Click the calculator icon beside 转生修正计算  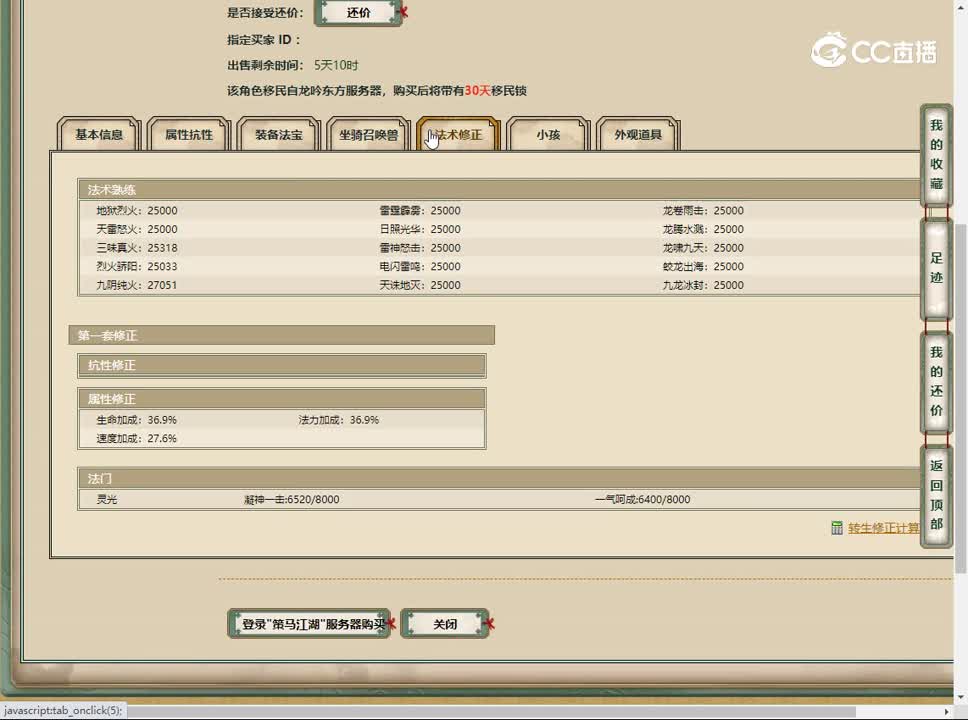837,528
